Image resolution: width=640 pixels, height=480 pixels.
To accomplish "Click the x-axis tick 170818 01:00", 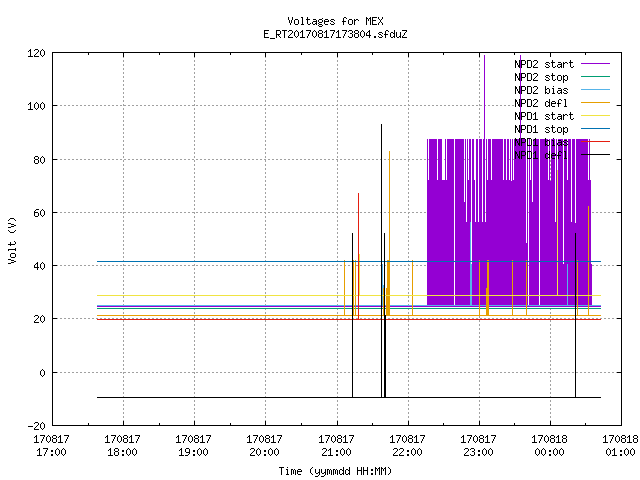I will (x=620, y=446).
